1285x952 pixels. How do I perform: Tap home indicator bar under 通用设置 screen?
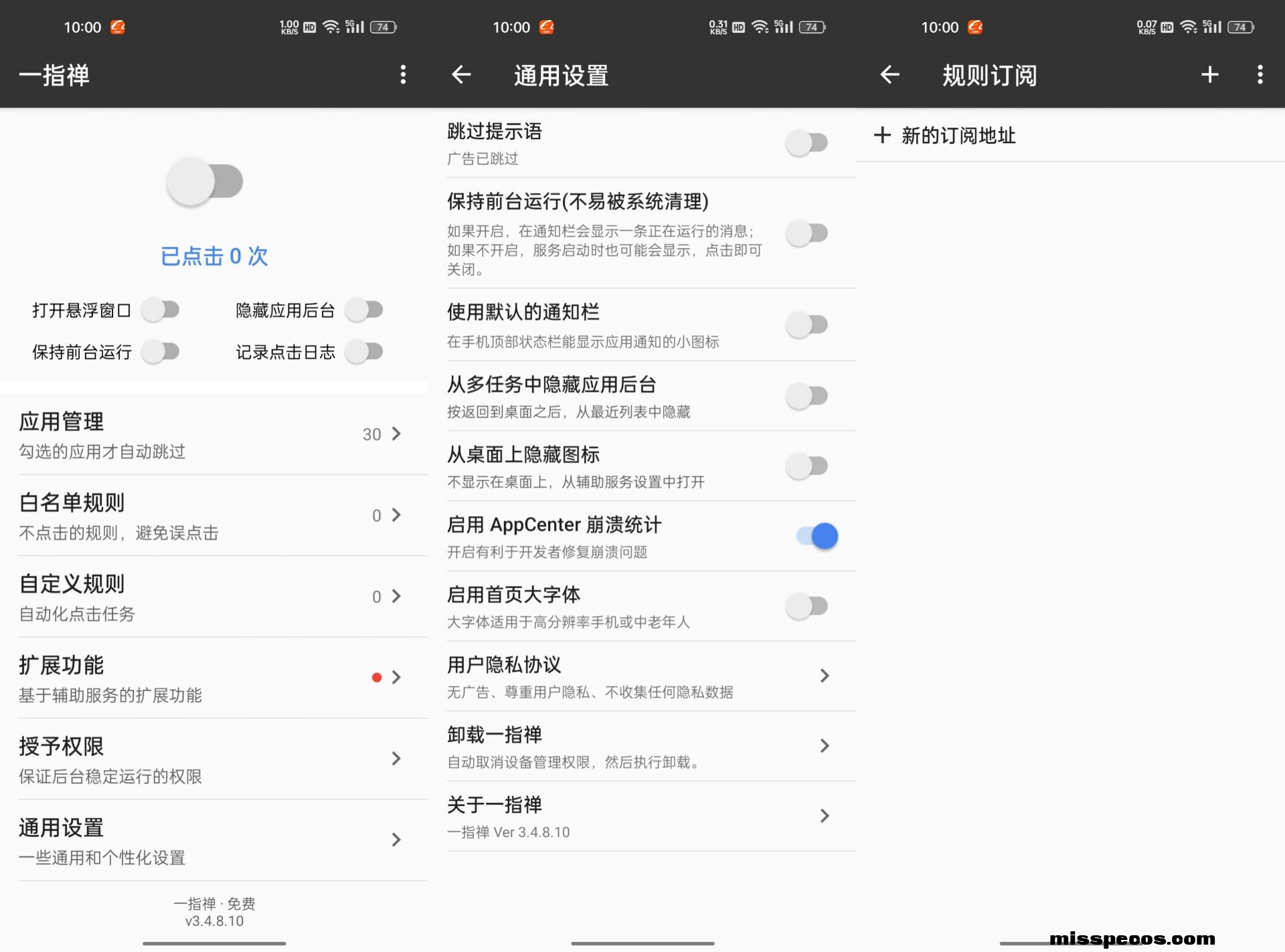tap(642, 943)
